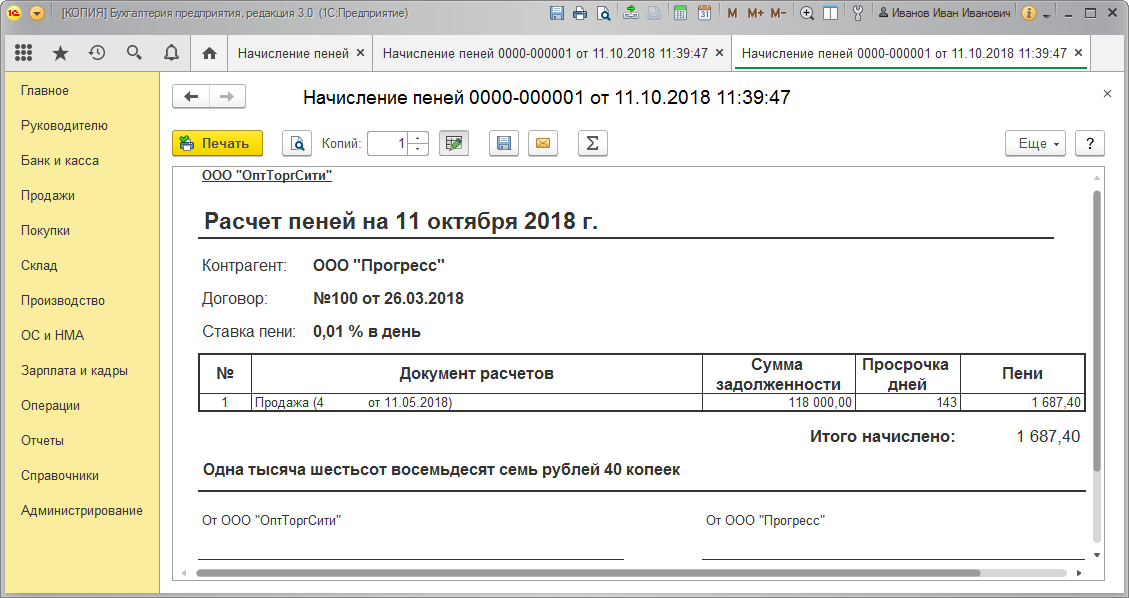Open the Справочники section
1129x598 pixels.
coord(60,476)
